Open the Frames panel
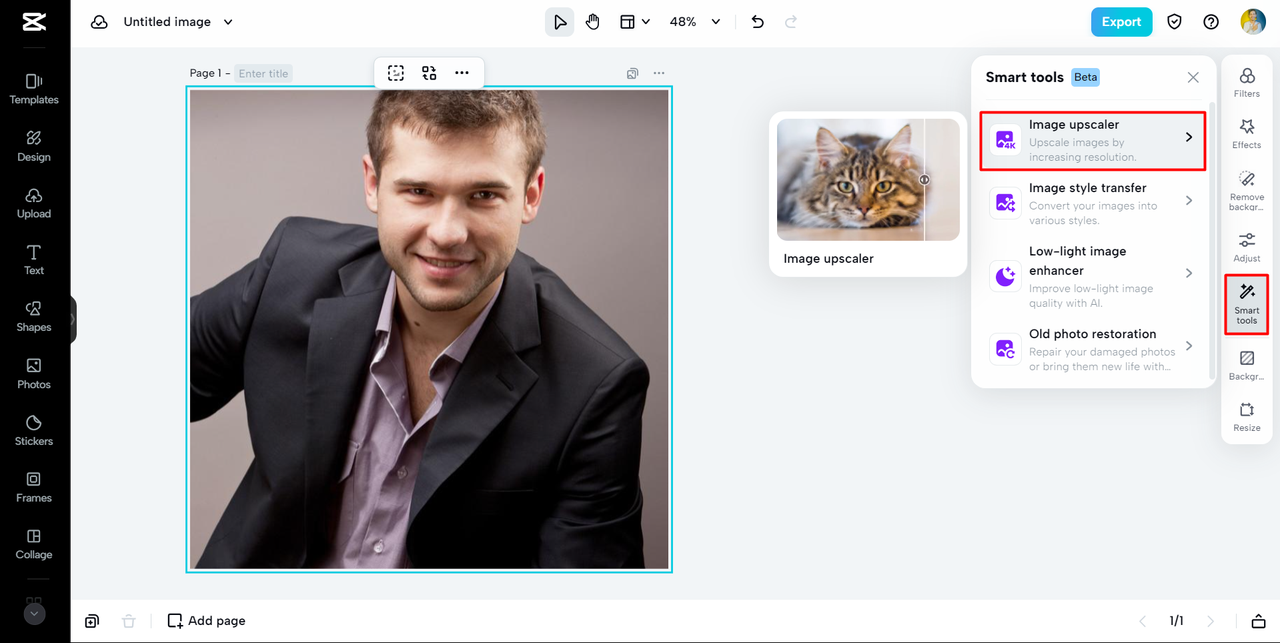1280x643 pixels. [x=34, y=488]
